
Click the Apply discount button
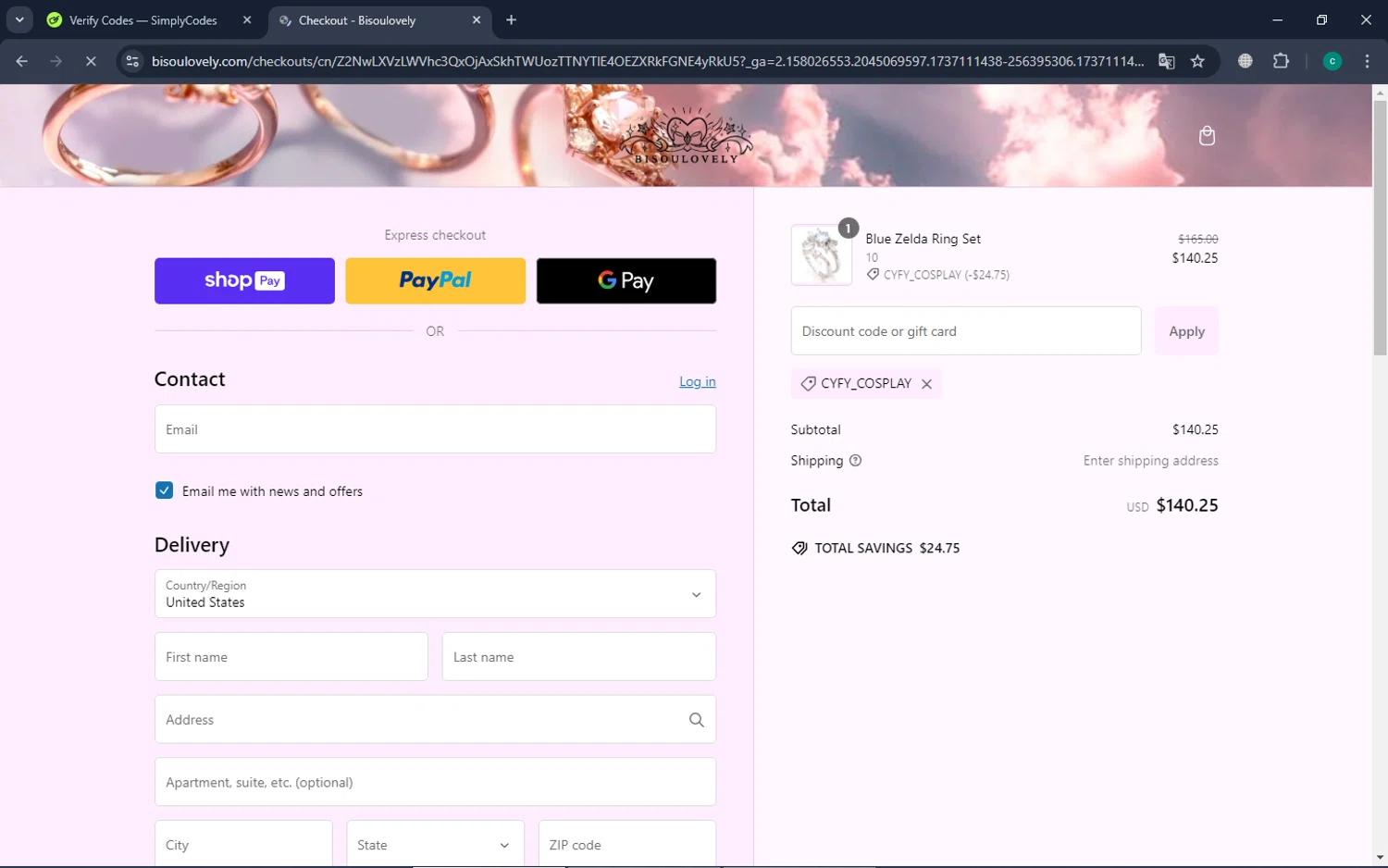(1186, 331)
